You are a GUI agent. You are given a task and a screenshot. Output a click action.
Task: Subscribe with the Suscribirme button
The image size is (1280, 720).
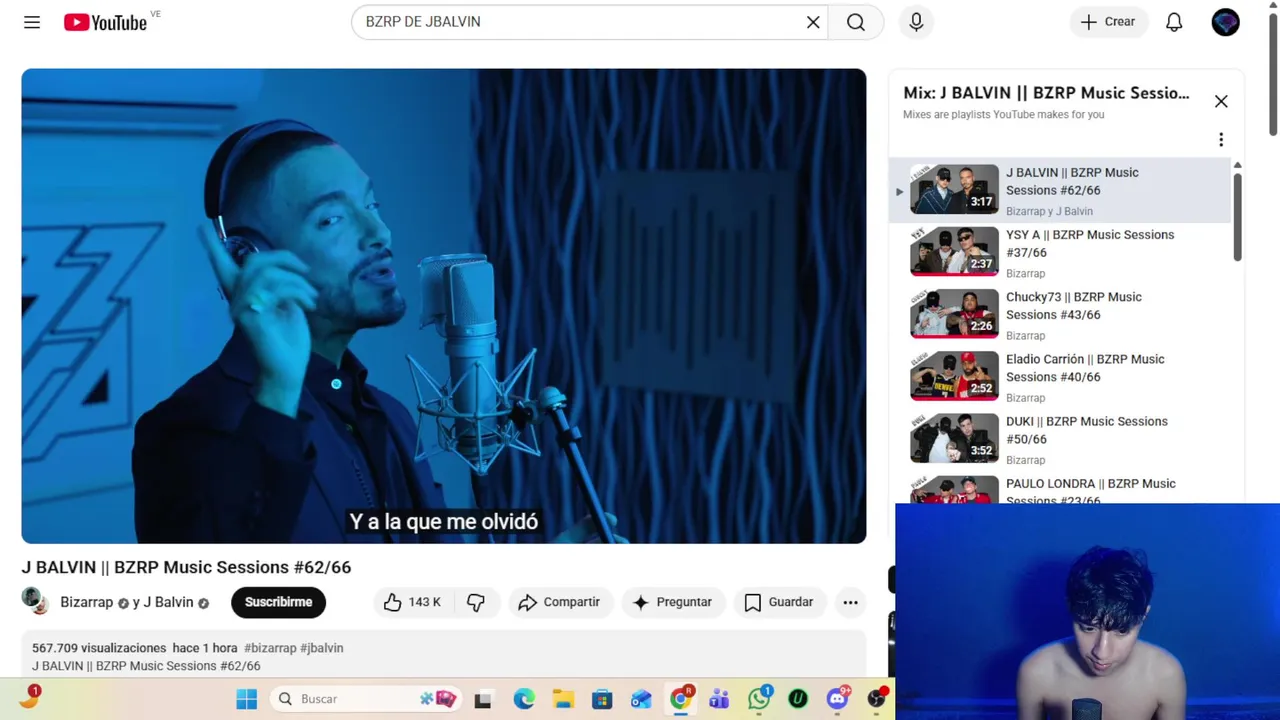278,602
